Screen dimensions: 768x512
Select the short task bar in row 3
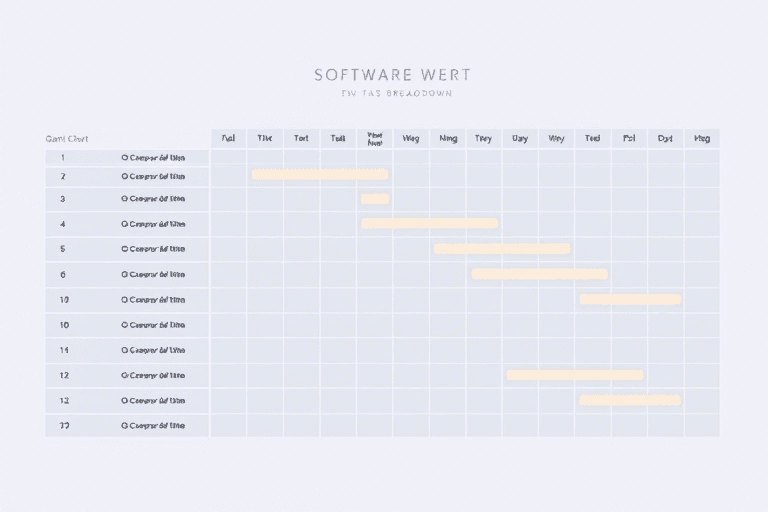(375, 199)
